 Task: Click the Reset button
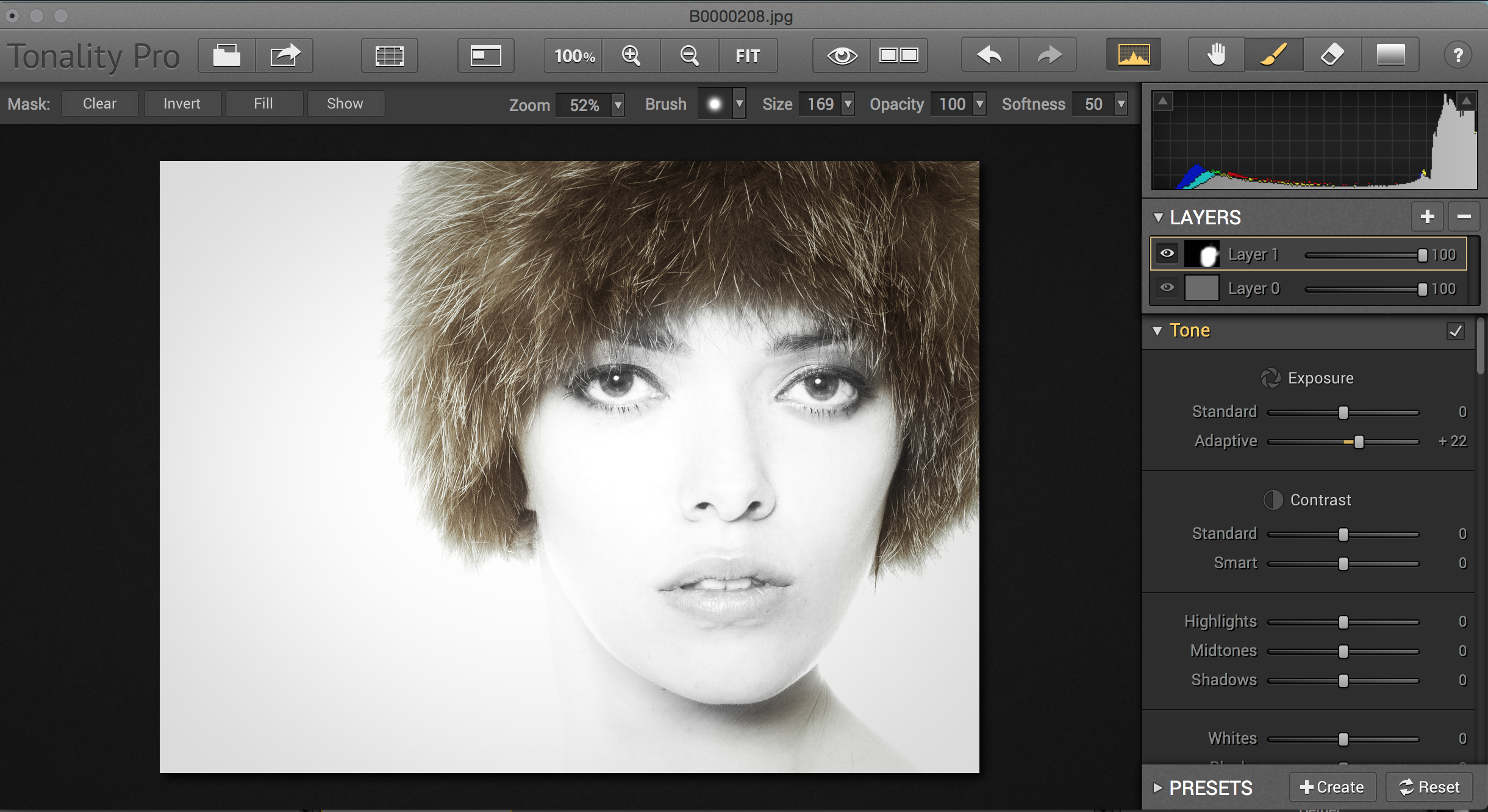coord(1429,787)
